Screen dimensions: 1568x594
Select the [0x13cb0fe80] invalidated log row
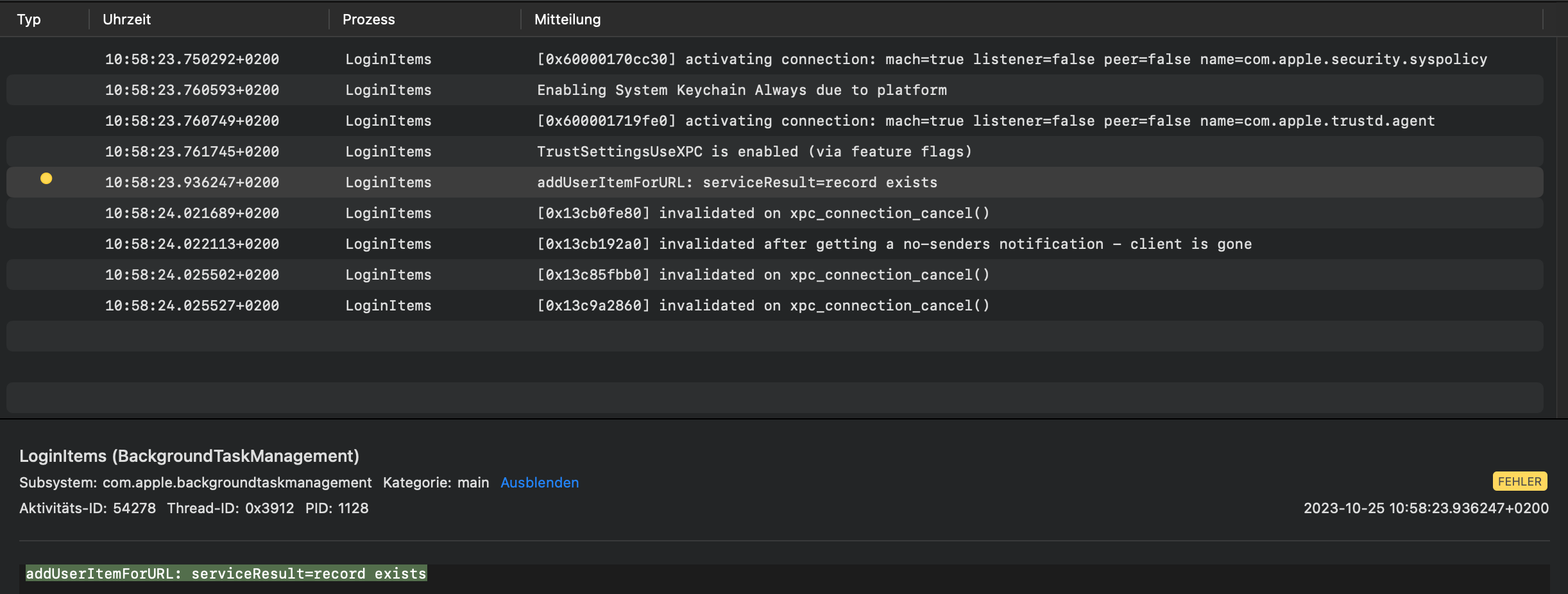point(763,213)
